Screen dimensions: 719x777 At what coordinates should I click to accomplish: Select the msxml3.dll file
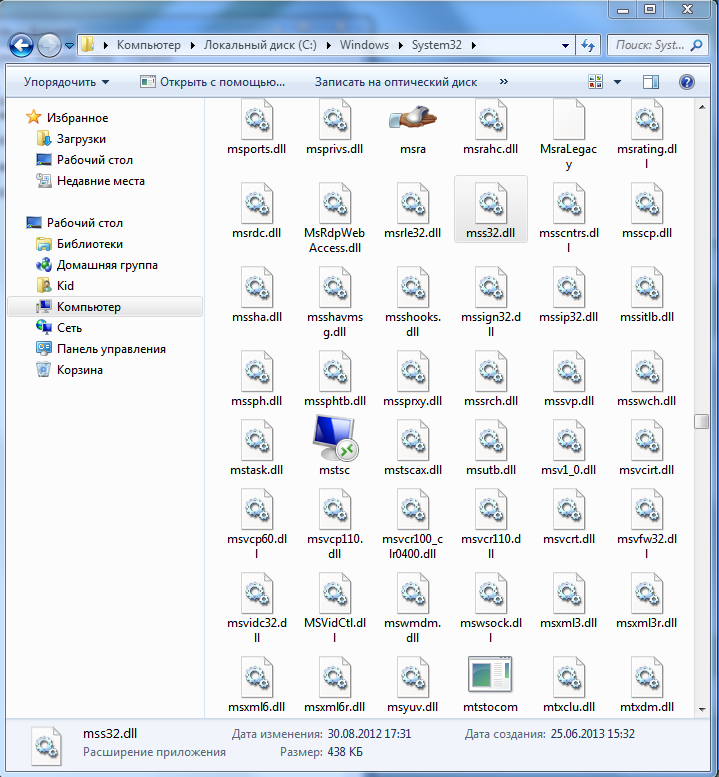pos(568,602)
